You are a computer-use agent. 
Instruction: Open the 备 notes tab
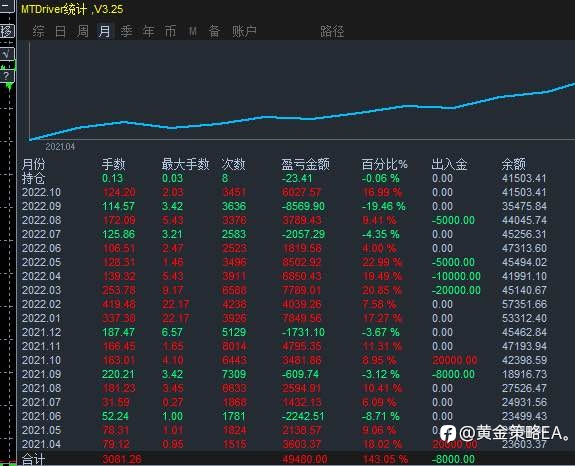tap(214, 31)
